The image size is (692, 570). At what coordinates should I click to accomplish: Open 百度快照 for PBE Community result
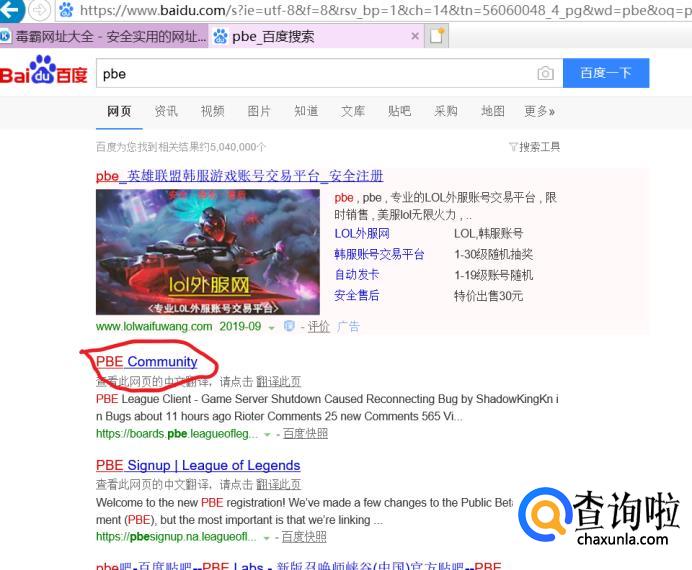click(305, 434)
